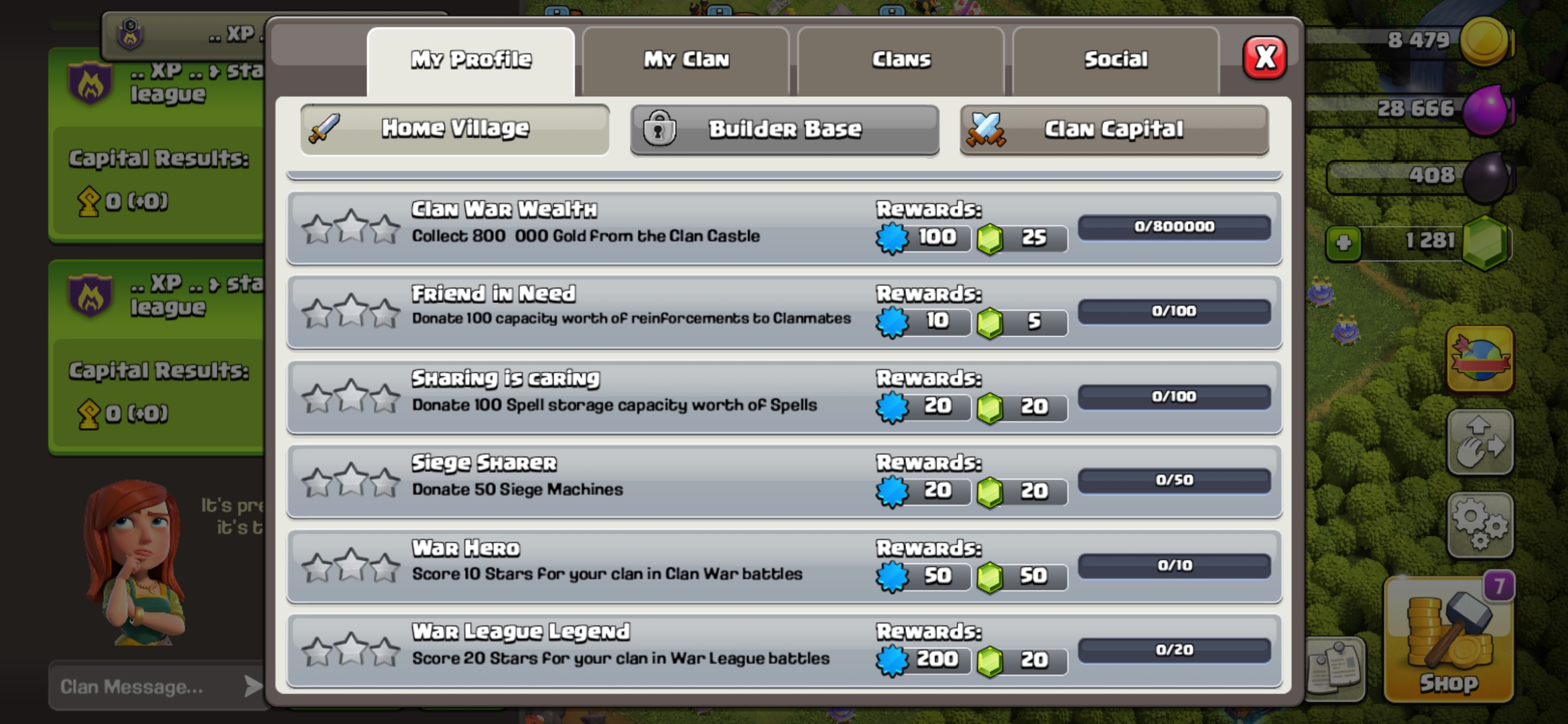This screenshot has width=1568, height=724.
Task: Open the Social tab
Action: point(1116,60)
